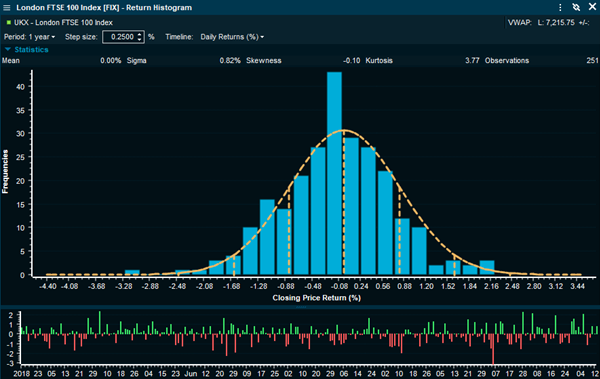600x379 pixels.
Task: Open the hamburger menu in title bar
Action: [x=7, y=8]
